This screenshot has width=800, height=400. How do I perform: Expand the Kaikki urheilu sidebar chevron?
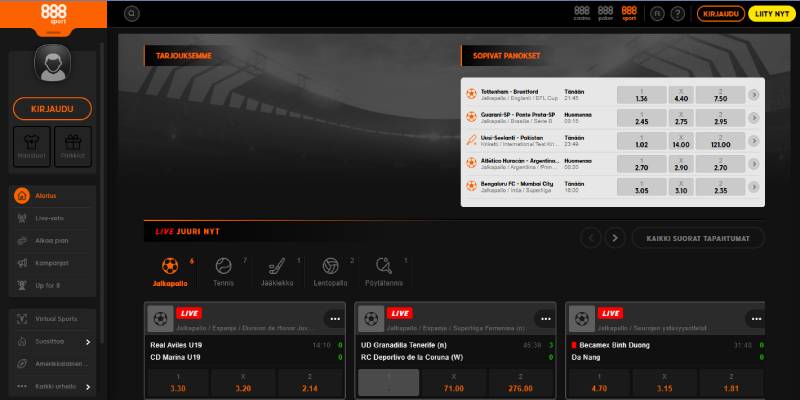tap(88, 386)
